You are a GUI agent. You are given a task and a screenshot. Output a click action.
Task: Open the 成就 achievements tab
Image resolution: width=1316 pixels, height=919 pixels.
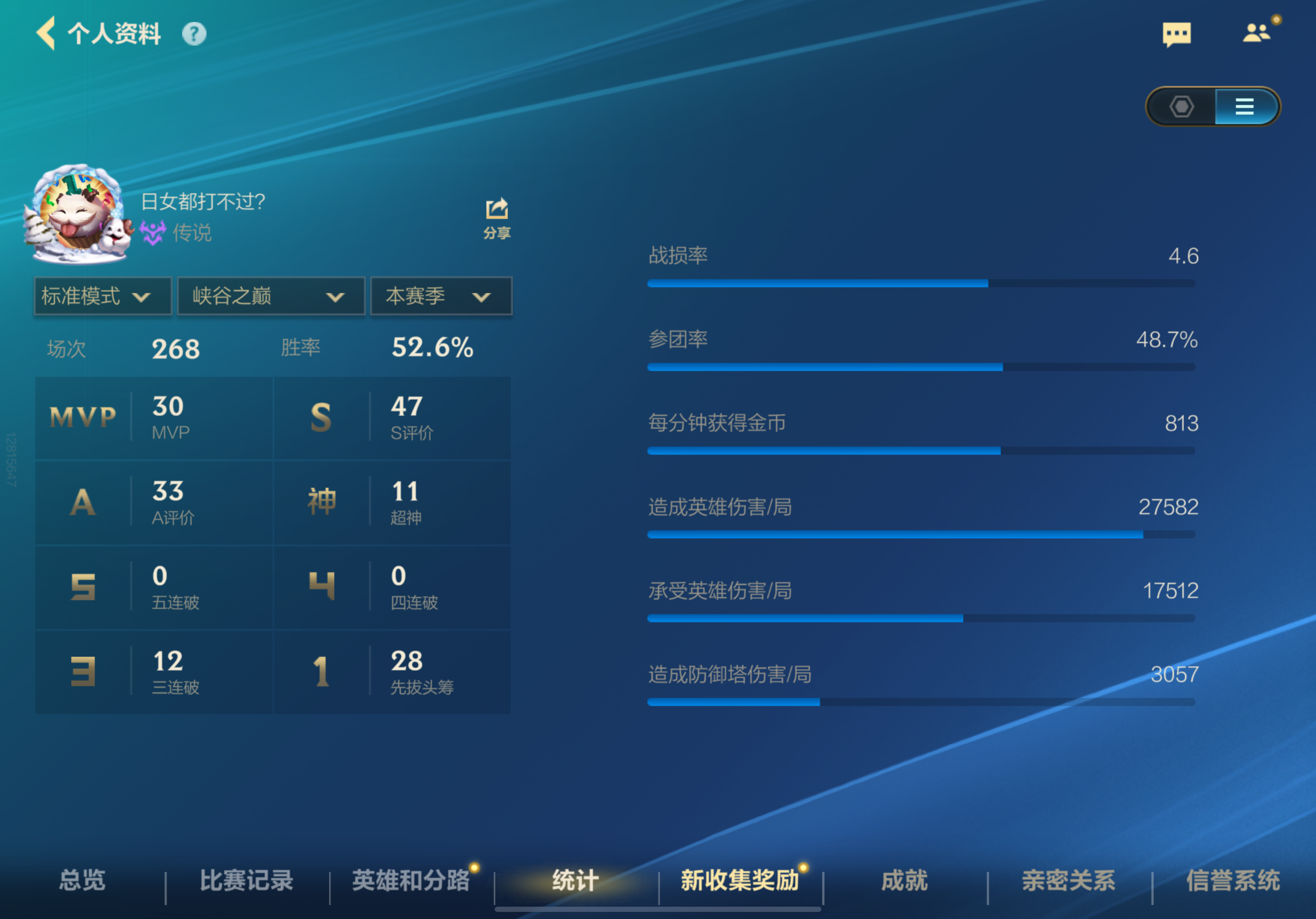click(904, 881)
